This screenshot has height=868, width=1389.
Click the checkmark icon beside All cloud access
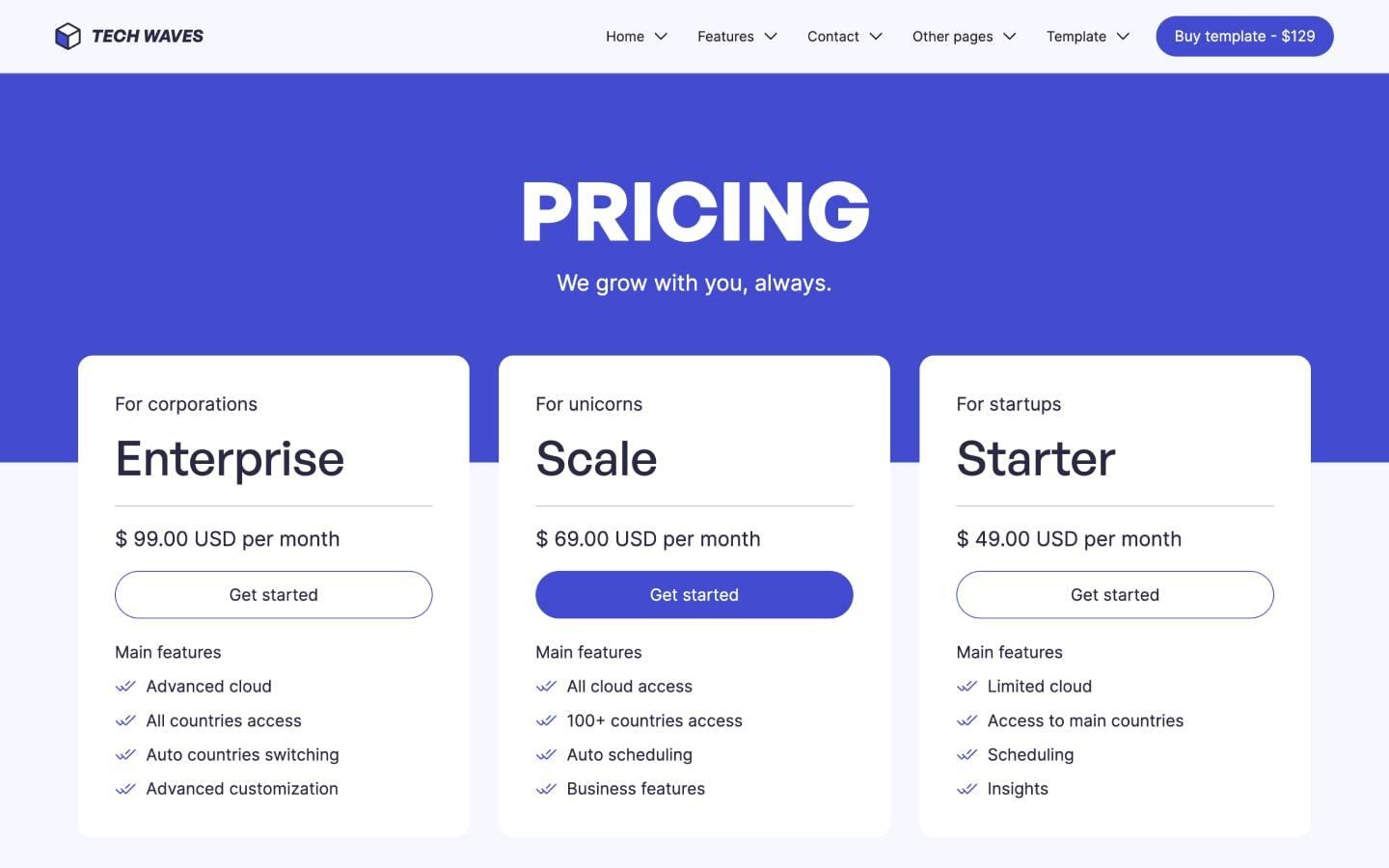click(547, 686)
